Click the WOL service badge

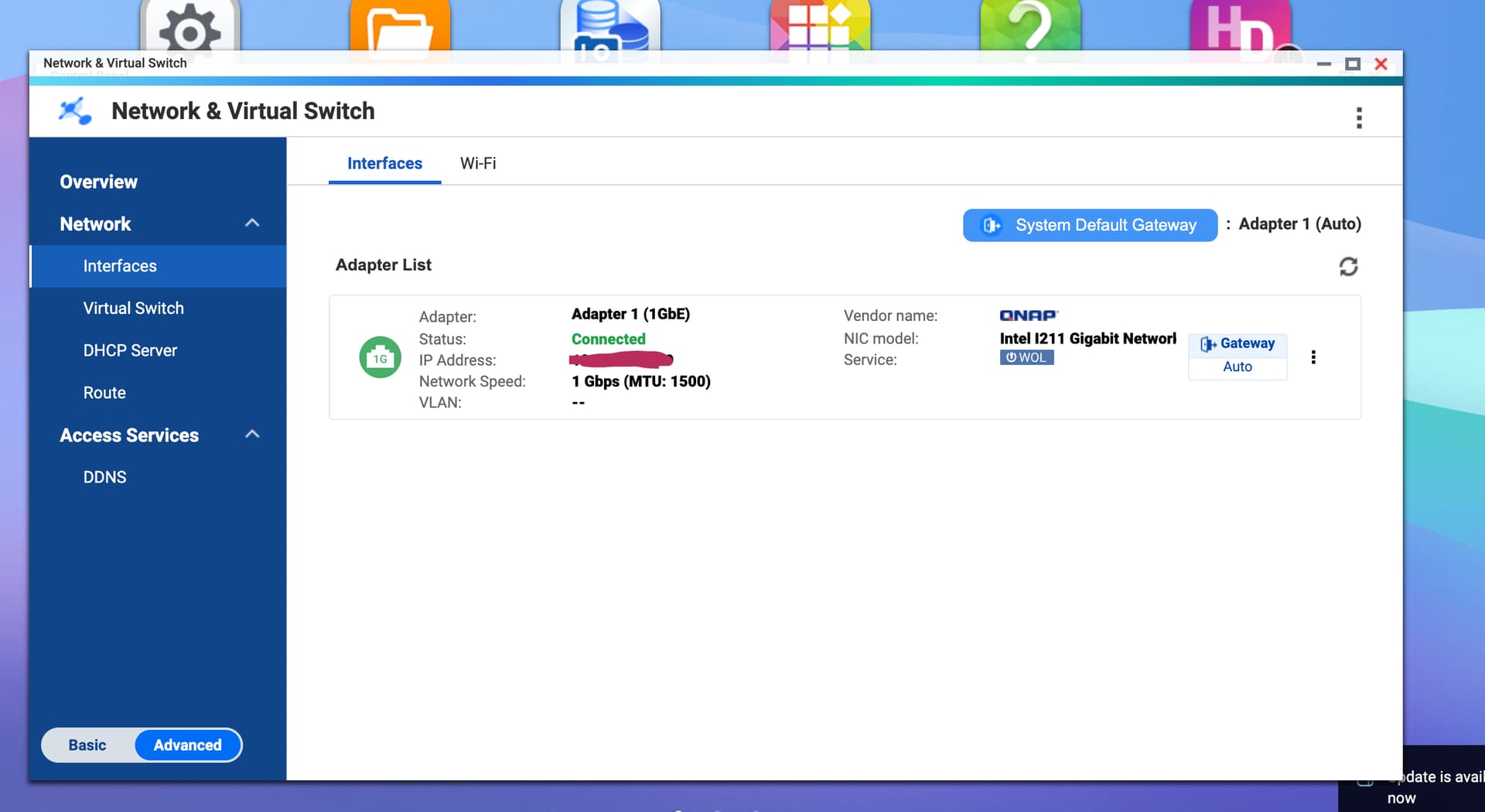point(1026,357)
